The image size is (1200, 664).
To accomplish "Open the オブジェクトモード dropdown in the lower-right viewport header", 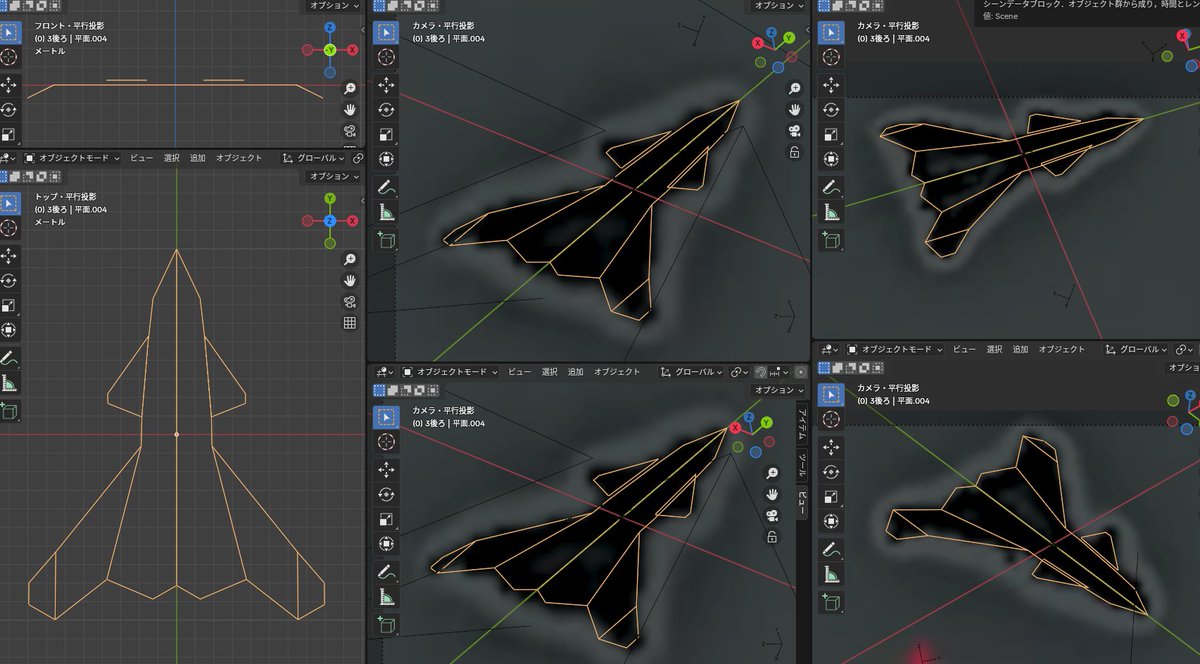I will click(895, 349).
